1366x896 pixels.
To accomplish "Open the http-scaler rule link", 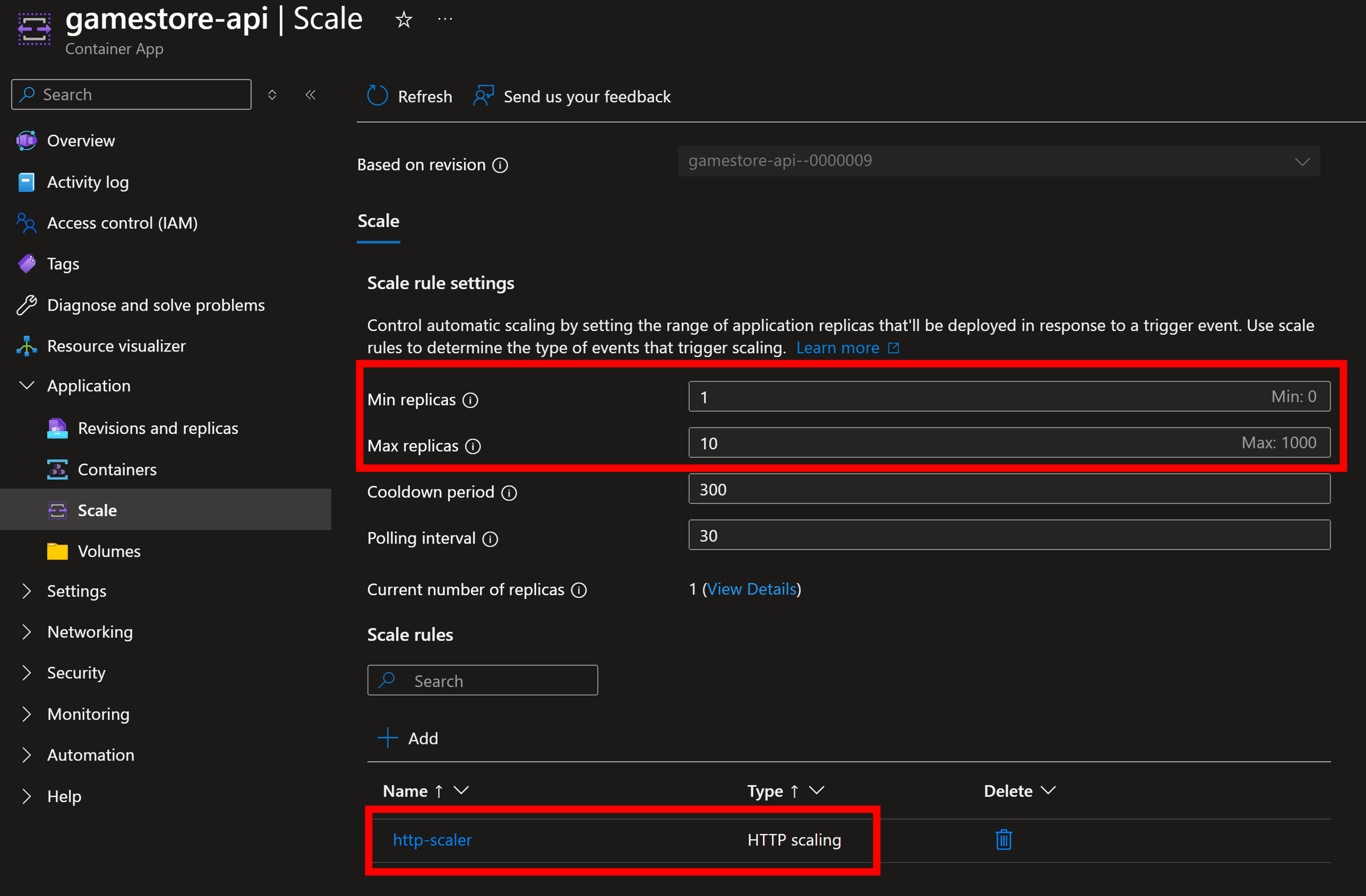I will [x=432, y=840].
